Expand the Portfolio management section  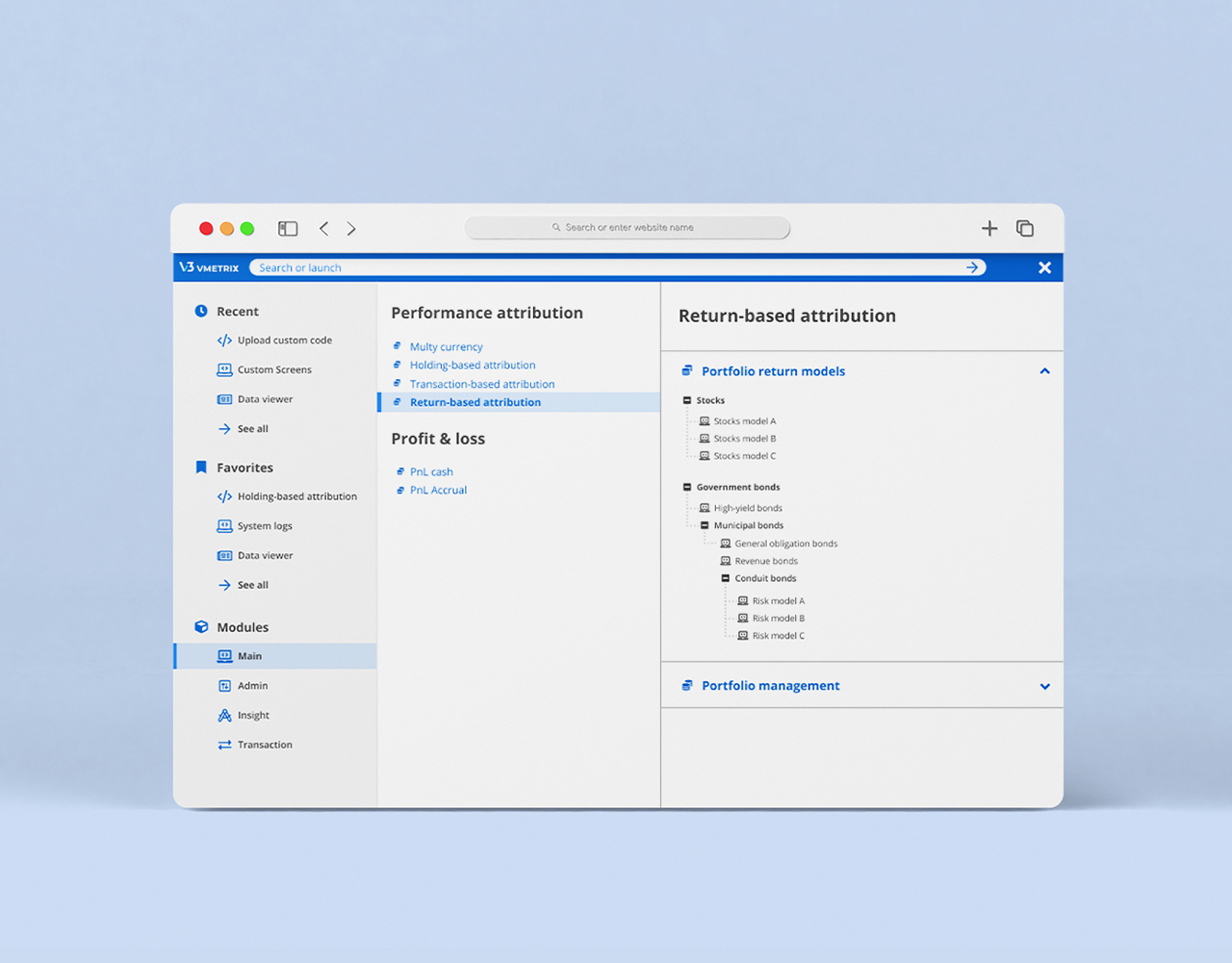point(1044,687)
